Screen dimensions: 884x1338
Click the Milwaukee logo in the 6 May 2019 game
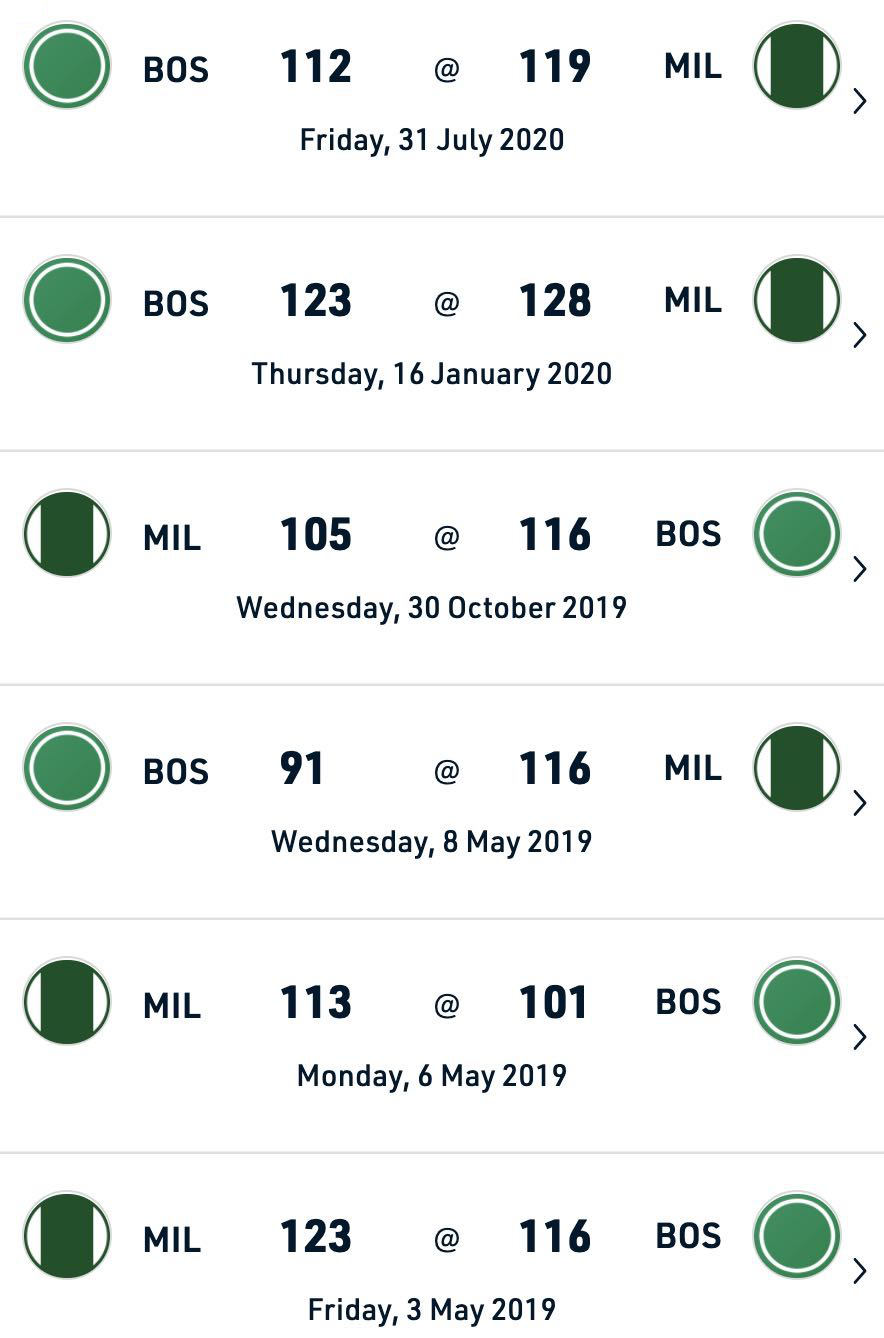coord(67,1001)
